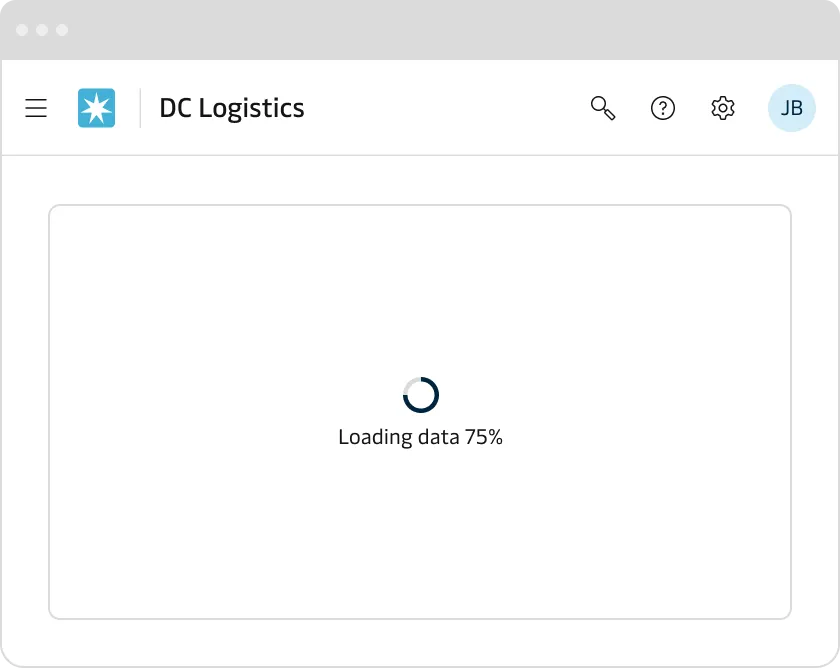Toggle settings visibility via gear icon

[723, 108]
